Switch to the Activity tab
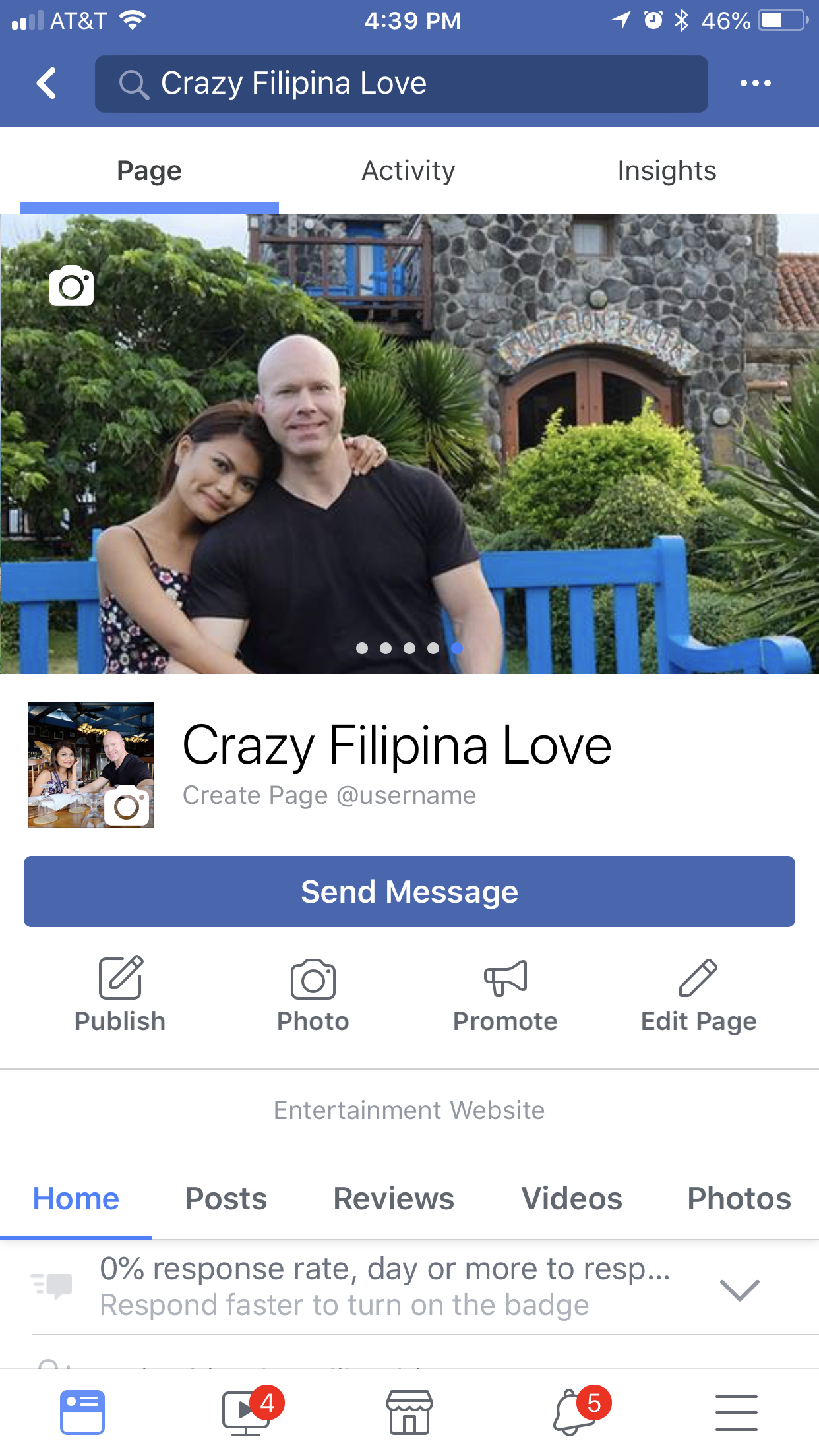This screenshot has width=819, height=1456. click(408, 171)
